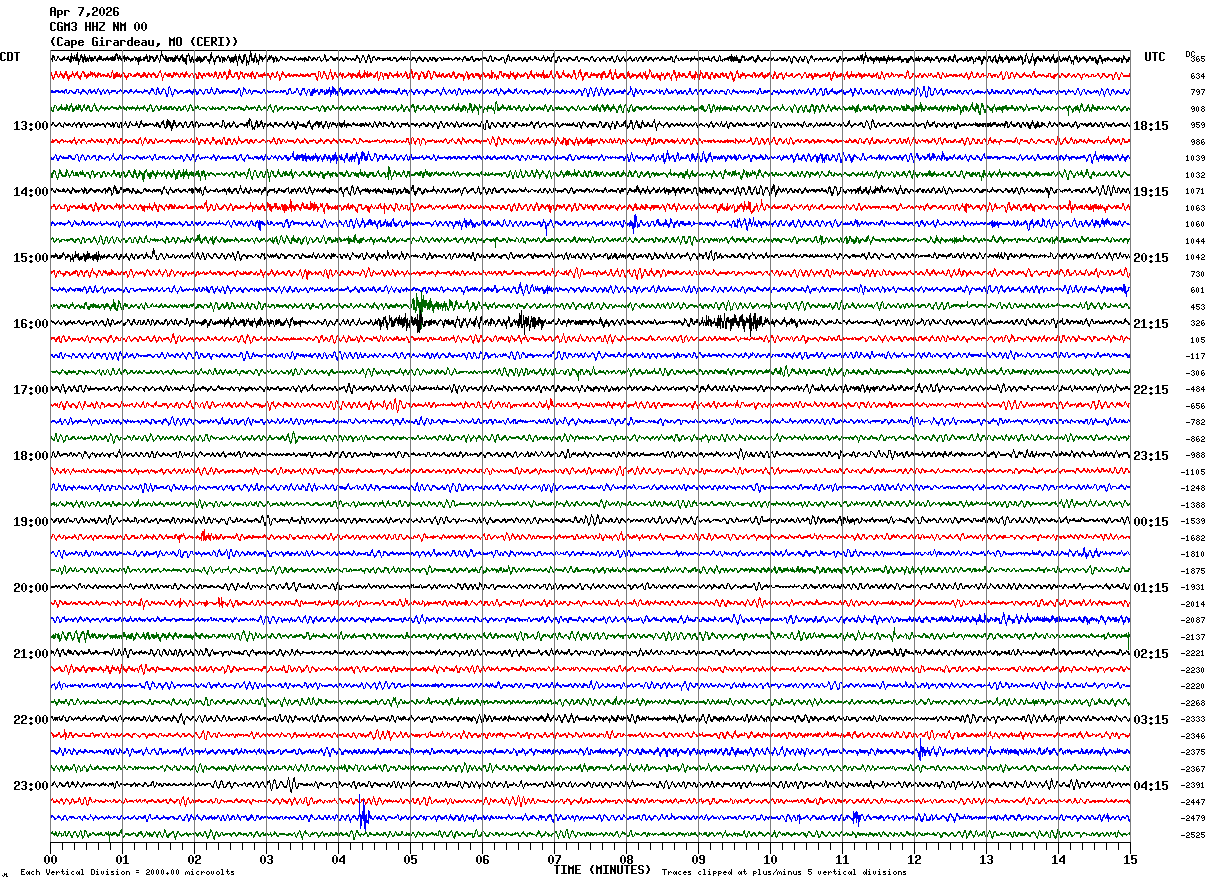Click the 23:15 UTC row label
This screenshot has width=1210, height=886.
(1151, 456)
